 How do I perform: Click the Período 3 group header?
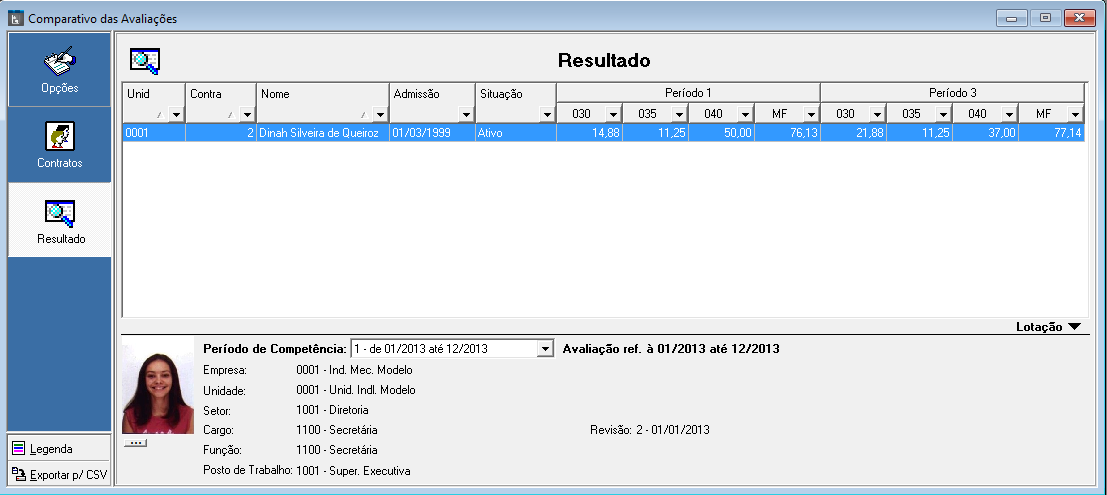click(952, 92)
